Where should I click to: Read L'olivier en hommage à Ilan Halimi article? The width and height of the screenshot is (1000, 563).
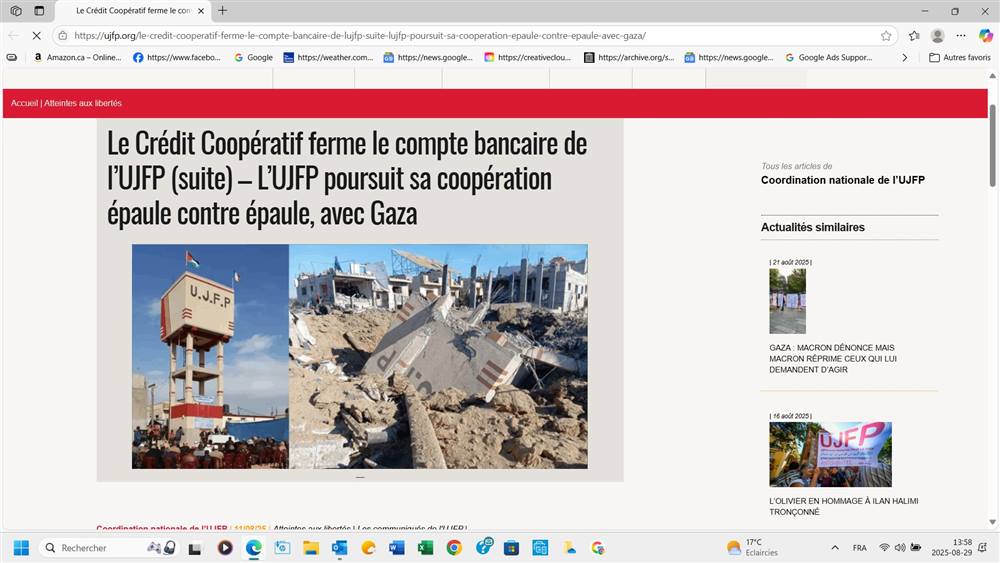pos(844,506)
